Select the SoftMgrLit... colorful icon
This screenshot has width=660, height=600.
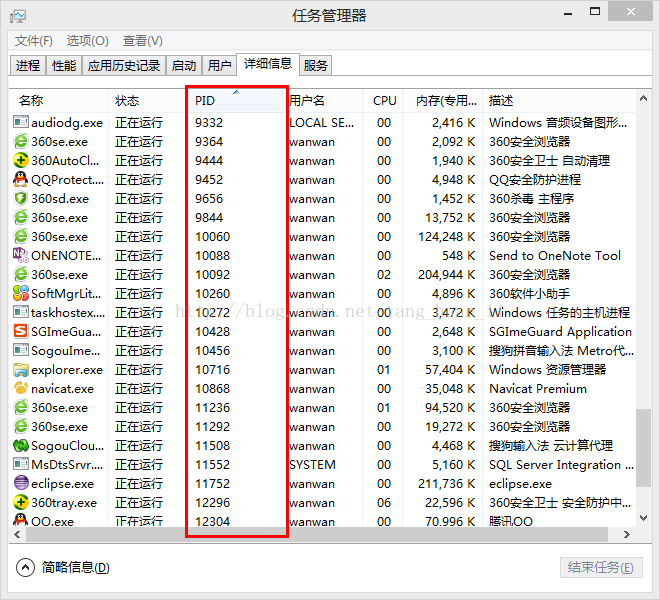[21, 293]
